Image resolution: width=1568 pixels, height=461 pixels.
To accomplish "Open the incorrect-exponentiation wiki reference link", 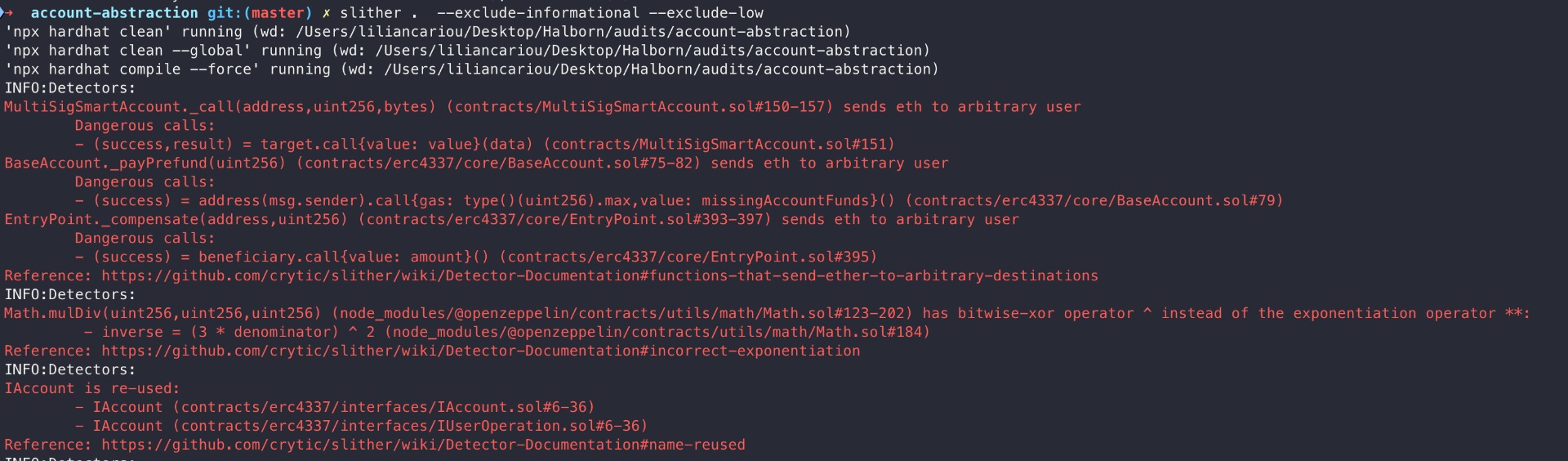I will click(x=480, y=351).
